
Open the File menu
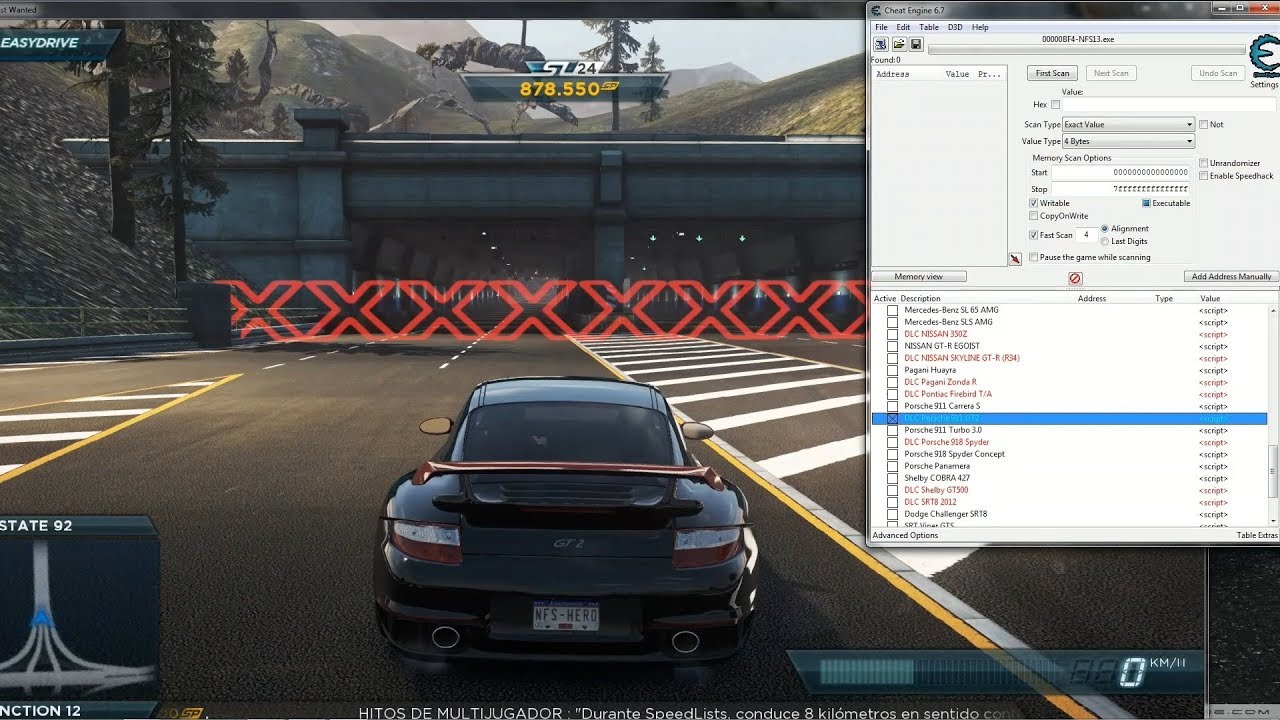[881, 27]
